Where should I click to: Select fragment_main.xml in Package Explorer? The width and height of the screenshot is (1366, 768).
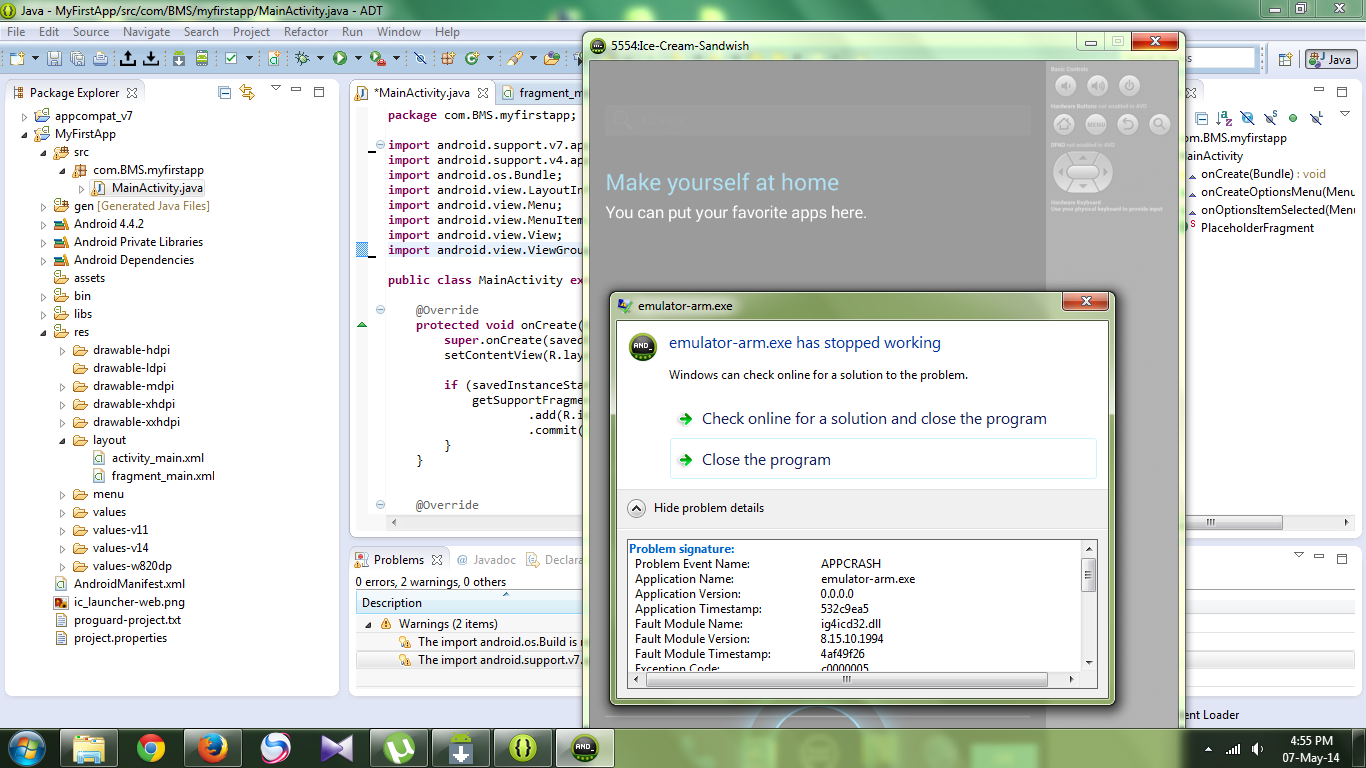click(163, 476)
